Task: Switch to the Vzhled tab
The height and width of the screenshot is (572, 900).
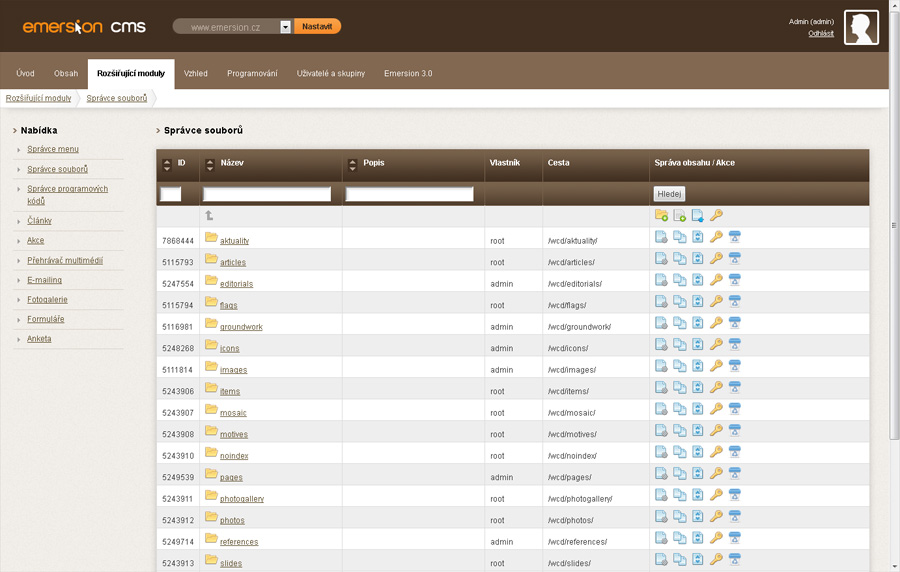Action: pos(196,73)
